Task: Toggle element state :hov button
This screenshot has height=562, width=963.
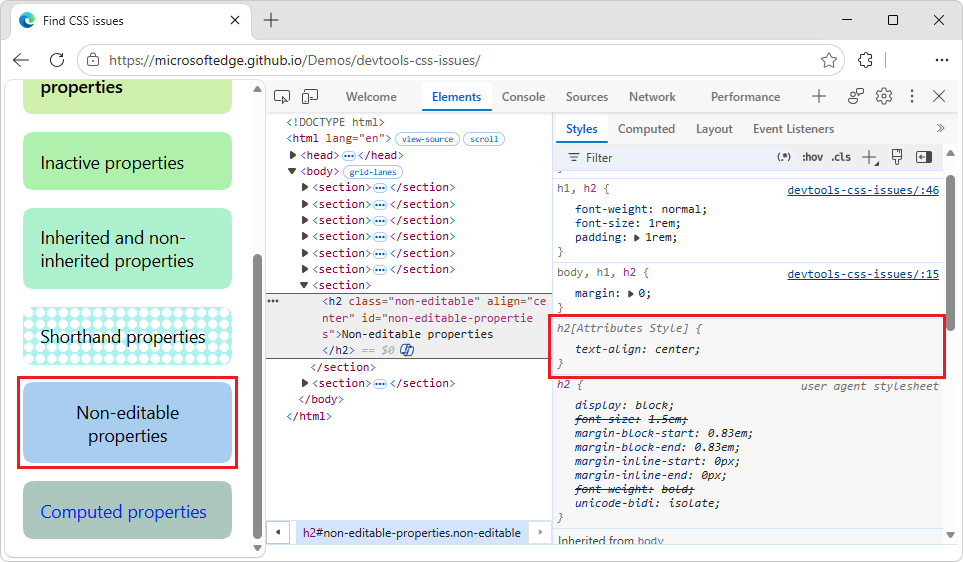Action: 812,157
